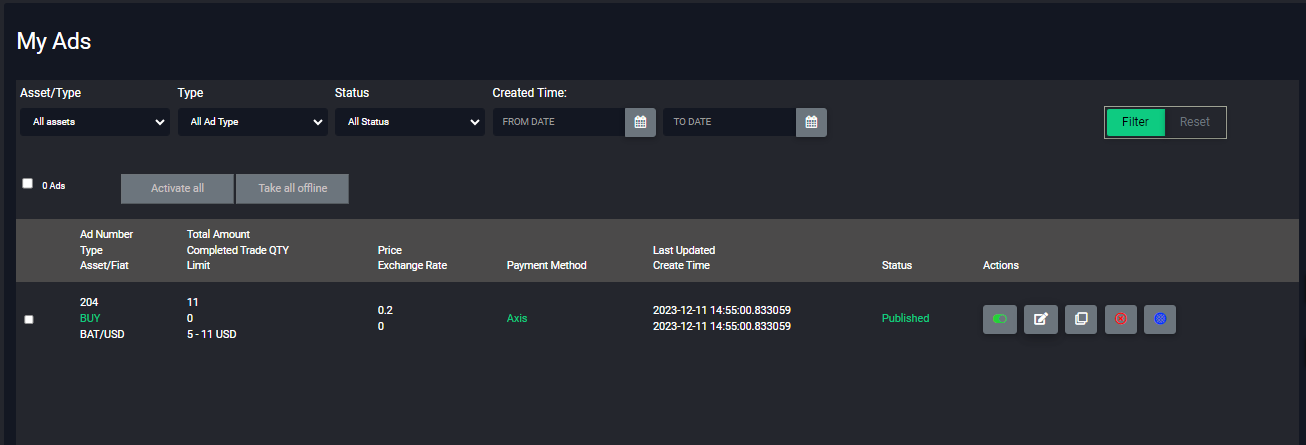Click the Axis payment method link

(517, 318)
